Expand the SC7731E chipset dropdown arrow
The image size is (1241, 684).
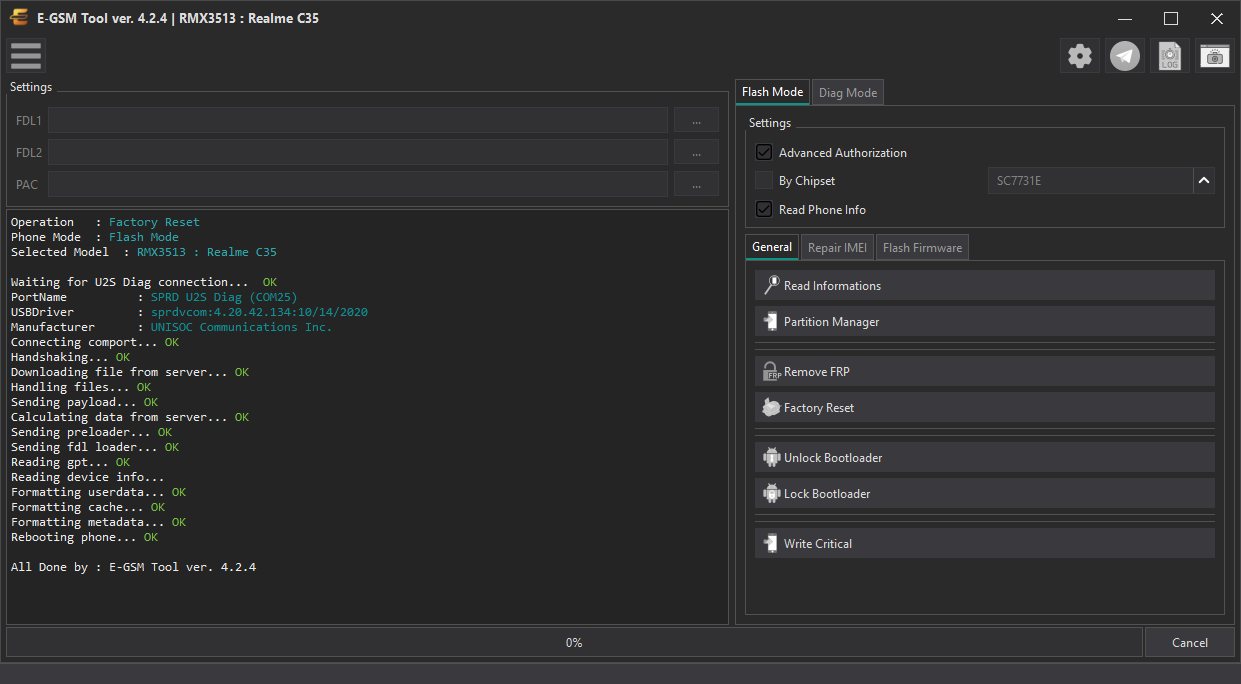1204,181
